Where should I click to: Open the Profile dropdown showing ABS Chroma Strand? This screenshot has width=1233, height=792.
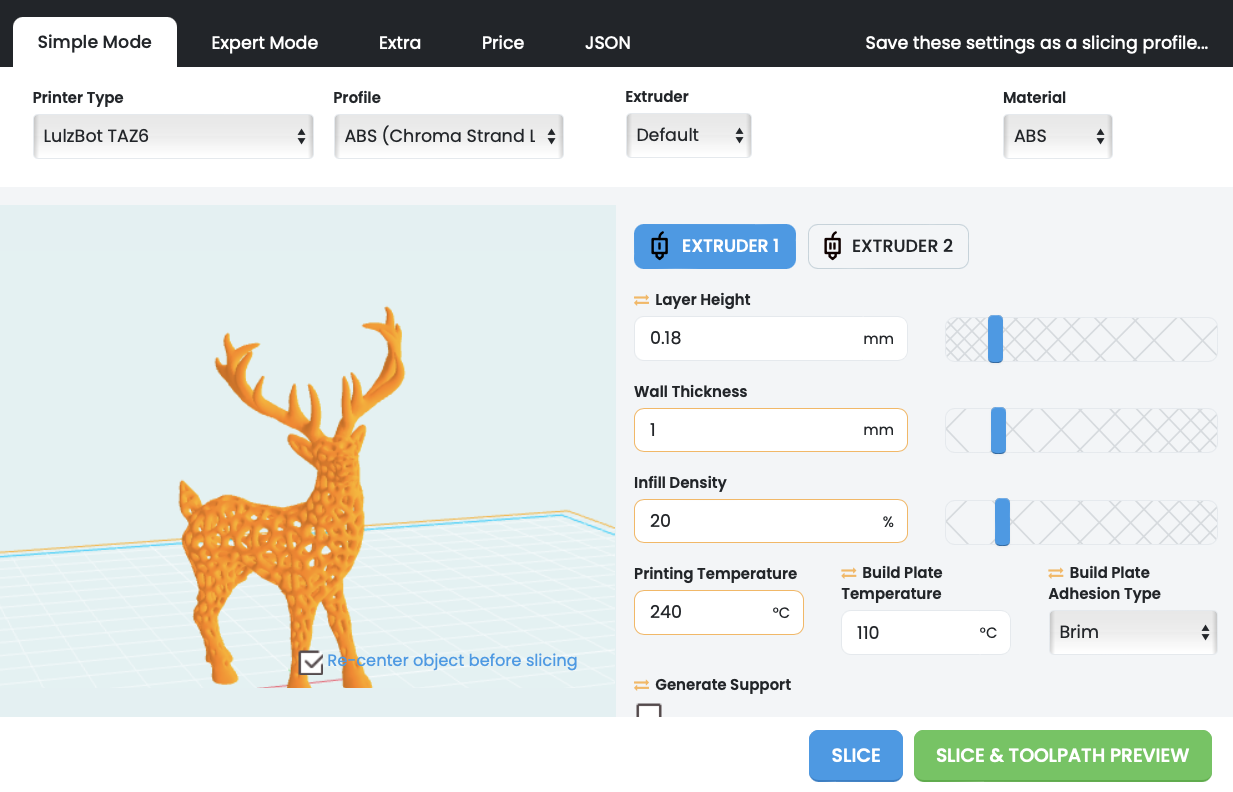[448, 136]
